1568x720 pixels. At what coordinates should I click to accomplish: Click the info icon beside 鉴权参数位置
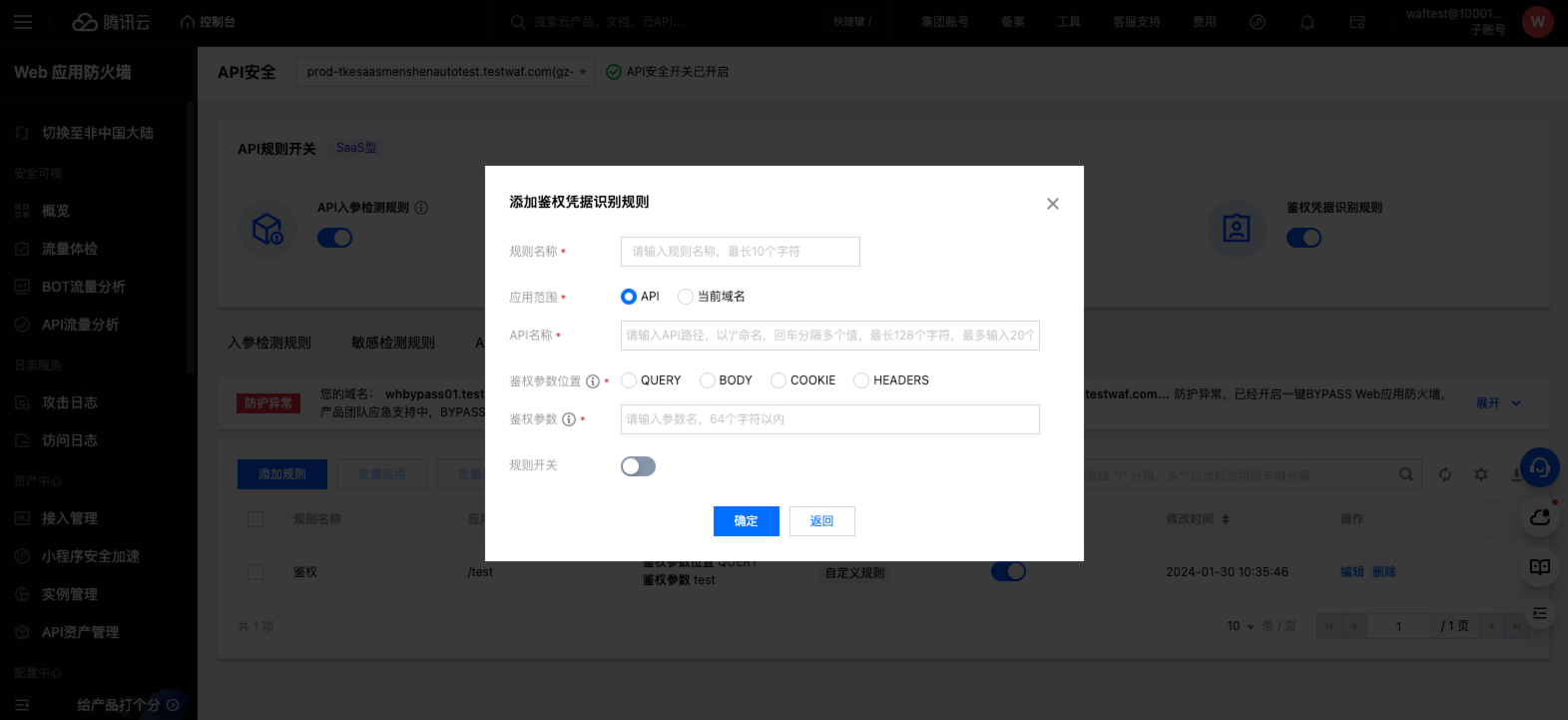593,381
